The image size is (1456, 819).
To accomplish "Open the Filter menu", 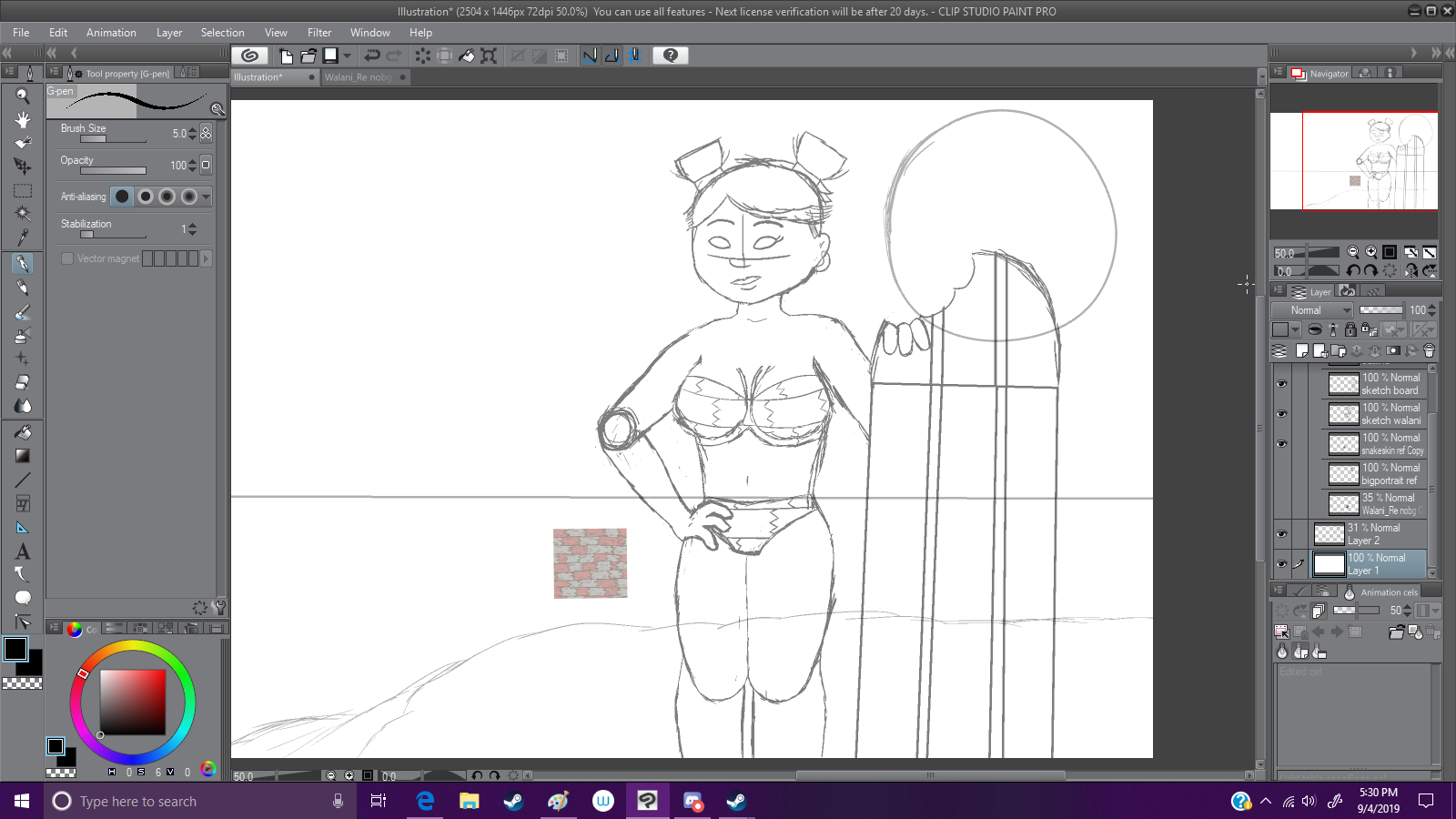I will click(318, 33).
